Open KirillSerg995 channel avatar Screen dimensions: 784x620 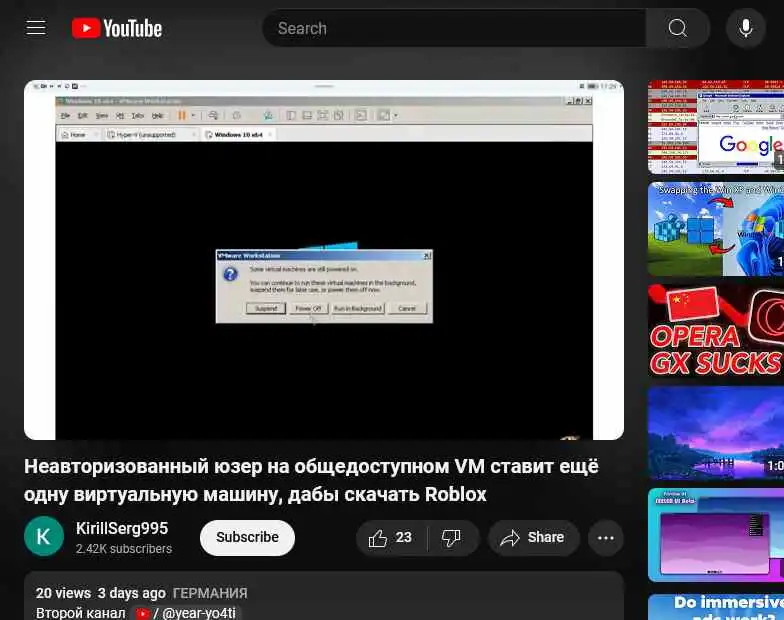click(44, 536)
